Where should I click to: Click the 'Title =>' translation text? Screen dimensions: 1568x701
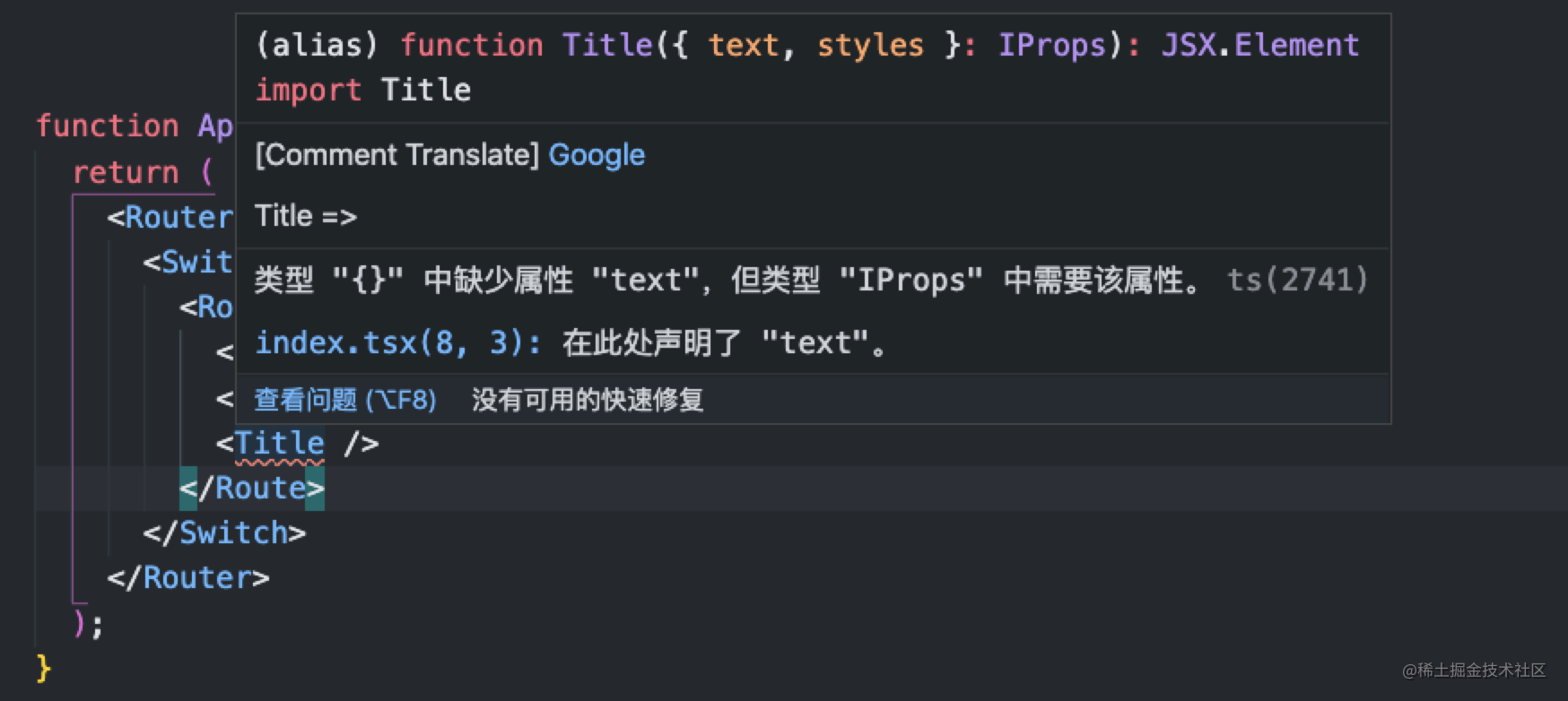(305, 216)
